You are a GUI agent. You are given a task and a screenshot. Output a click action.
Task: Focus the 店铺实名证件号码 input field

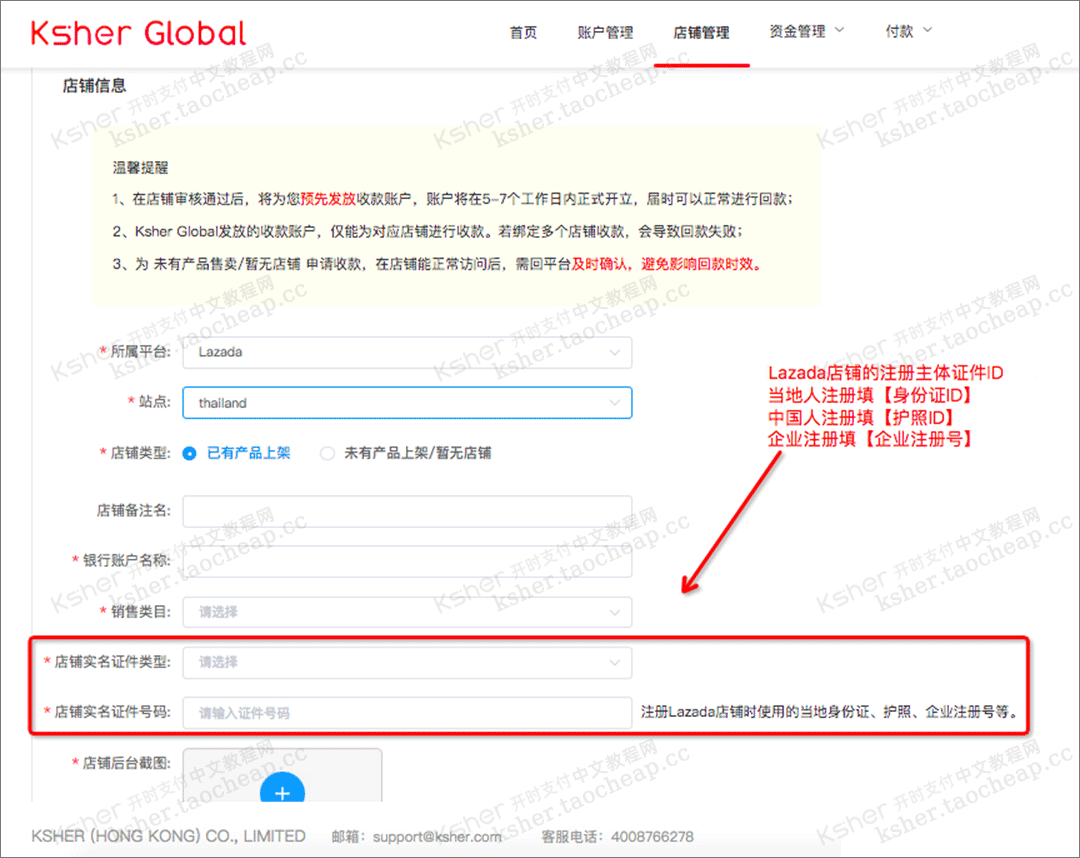407,713
